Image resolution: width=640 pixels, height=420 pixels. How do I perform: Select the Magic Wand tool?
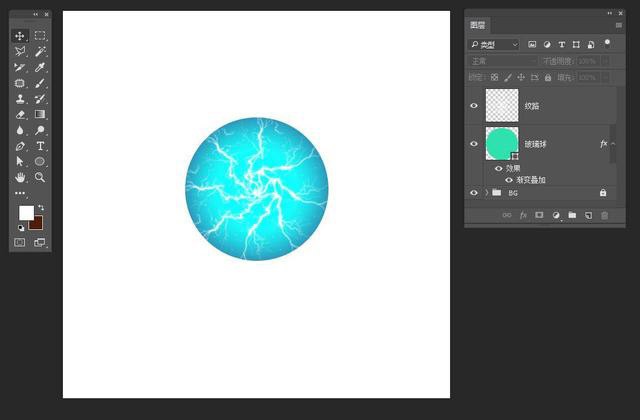40,51
